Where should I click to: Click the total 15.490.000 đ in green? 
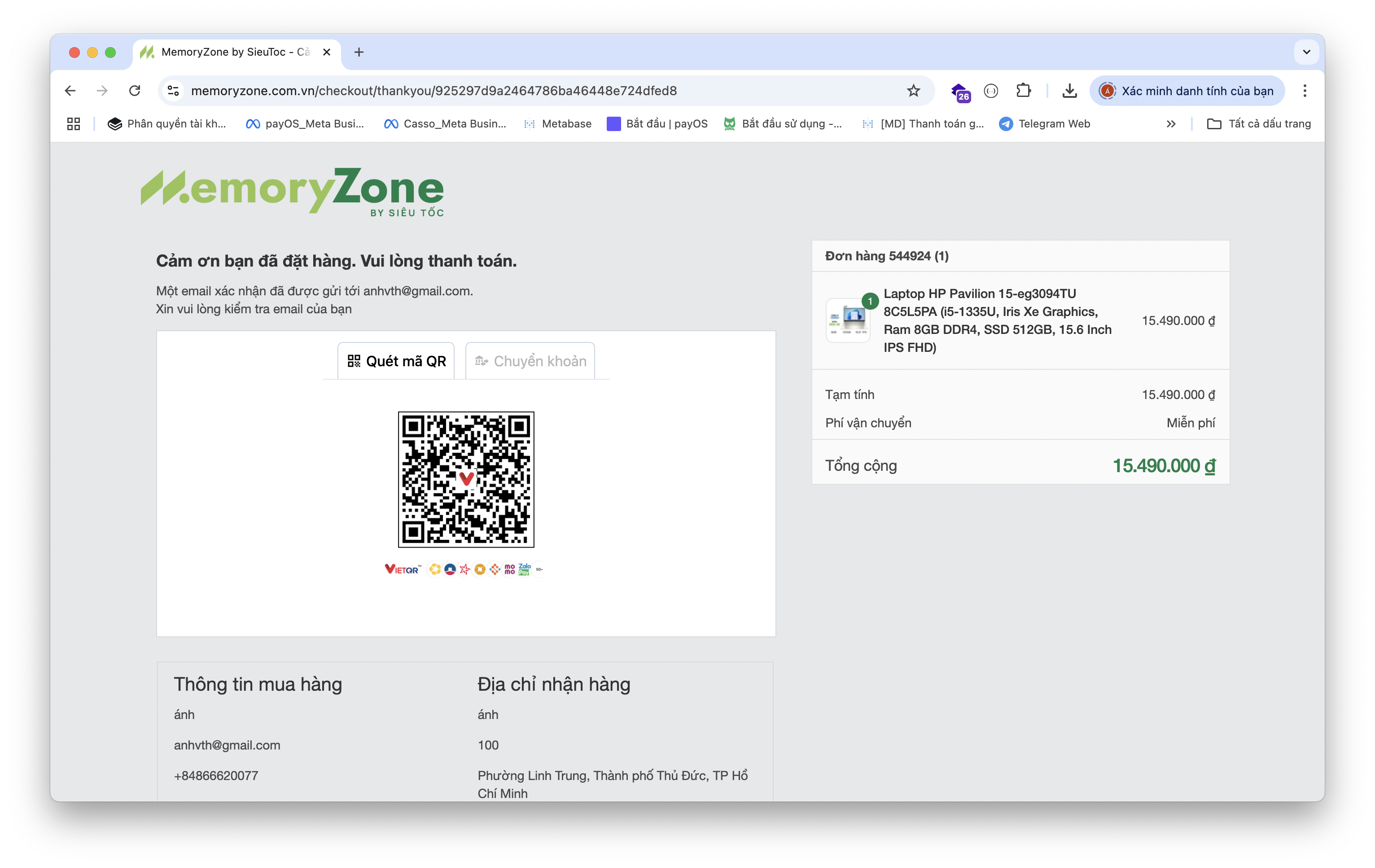click(1164, 465)
